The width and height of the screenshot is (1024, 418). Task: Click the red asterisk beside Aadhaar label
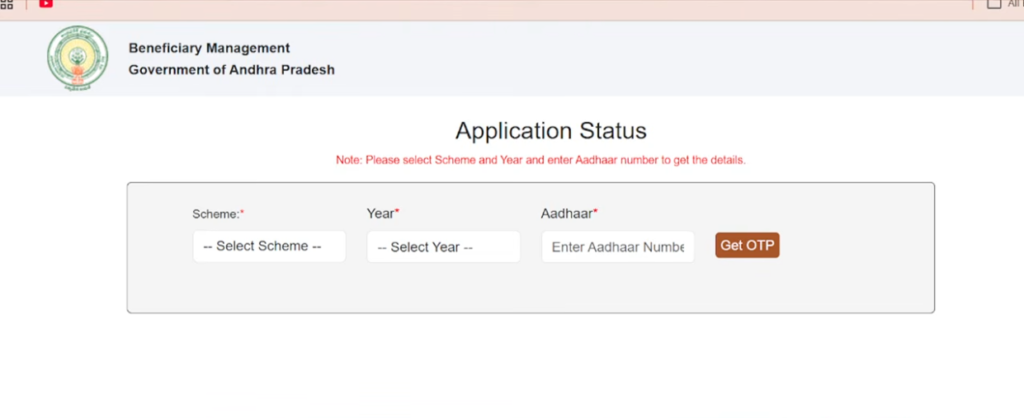596,212
